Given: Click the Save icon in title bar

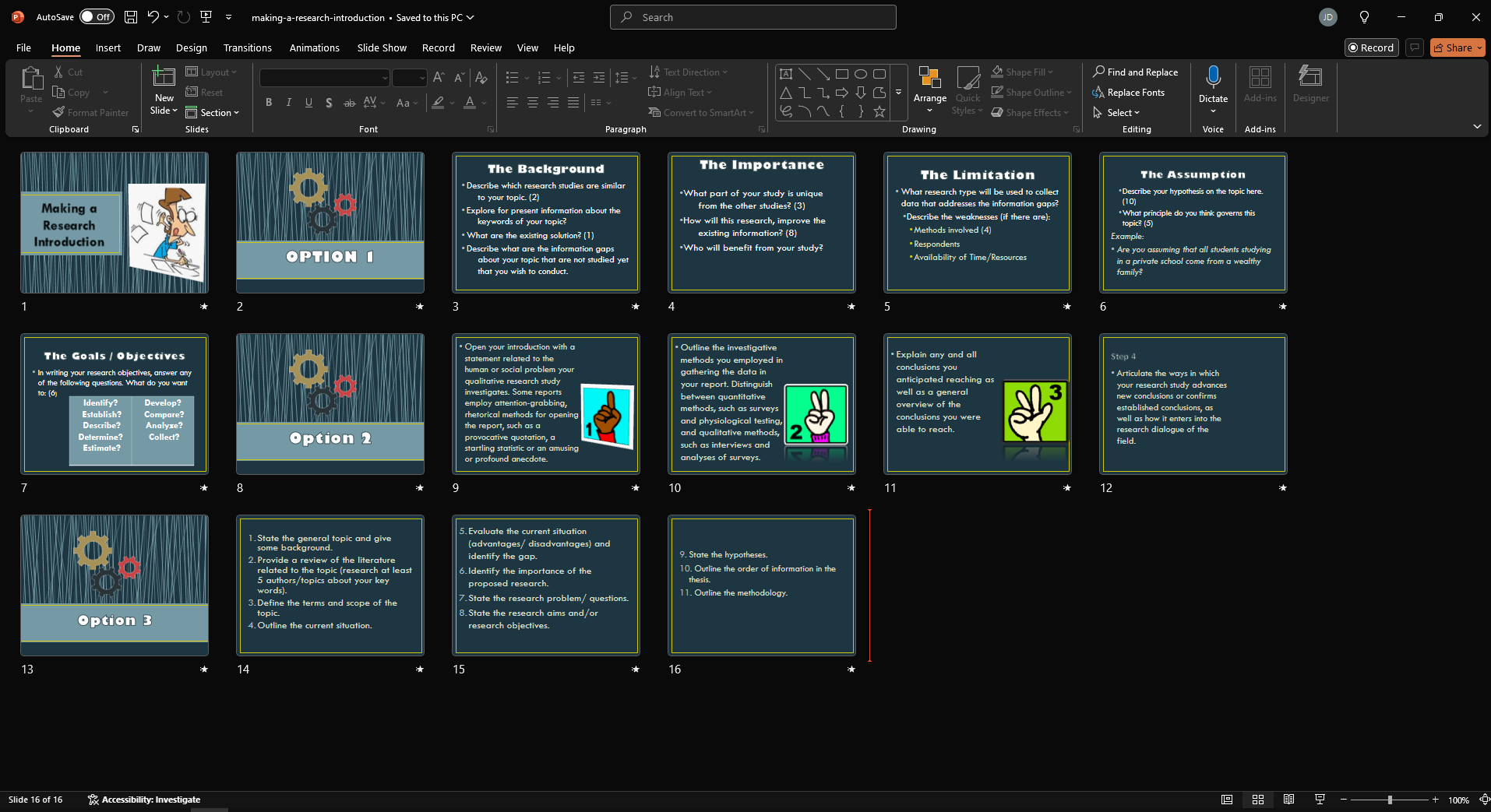Looking at the screenshot, I should [131, 17].
